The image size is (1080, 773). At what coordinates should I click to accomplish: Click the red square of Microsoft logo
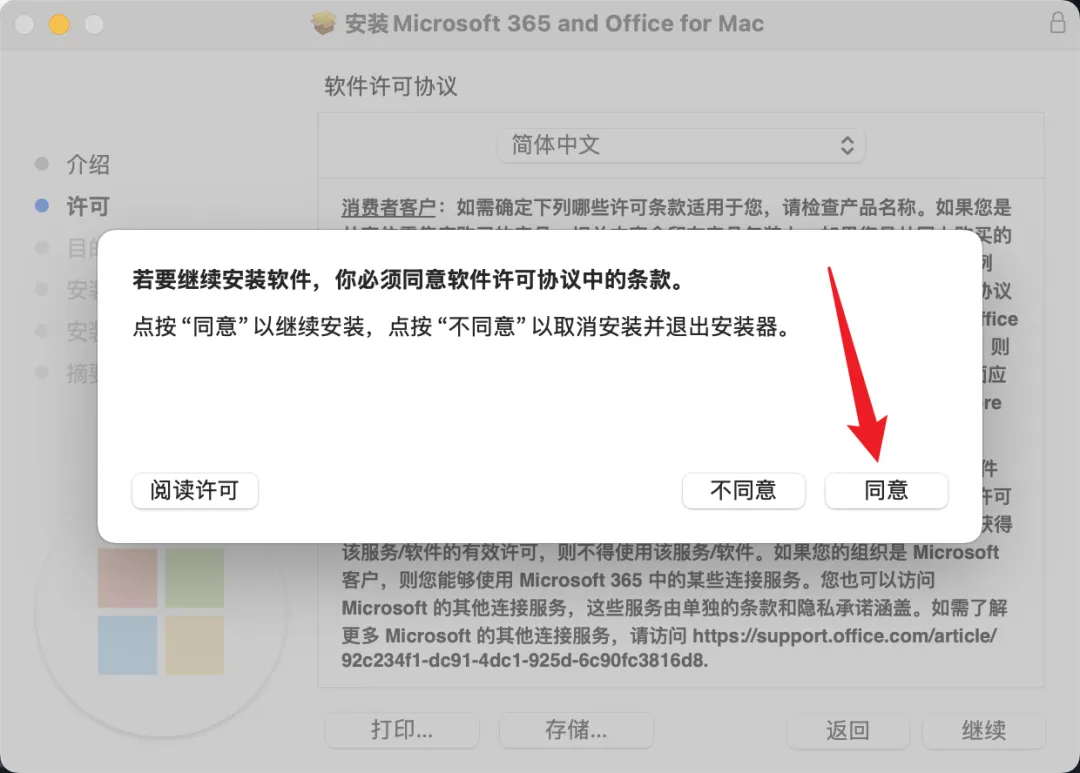[x=127, y=578]
